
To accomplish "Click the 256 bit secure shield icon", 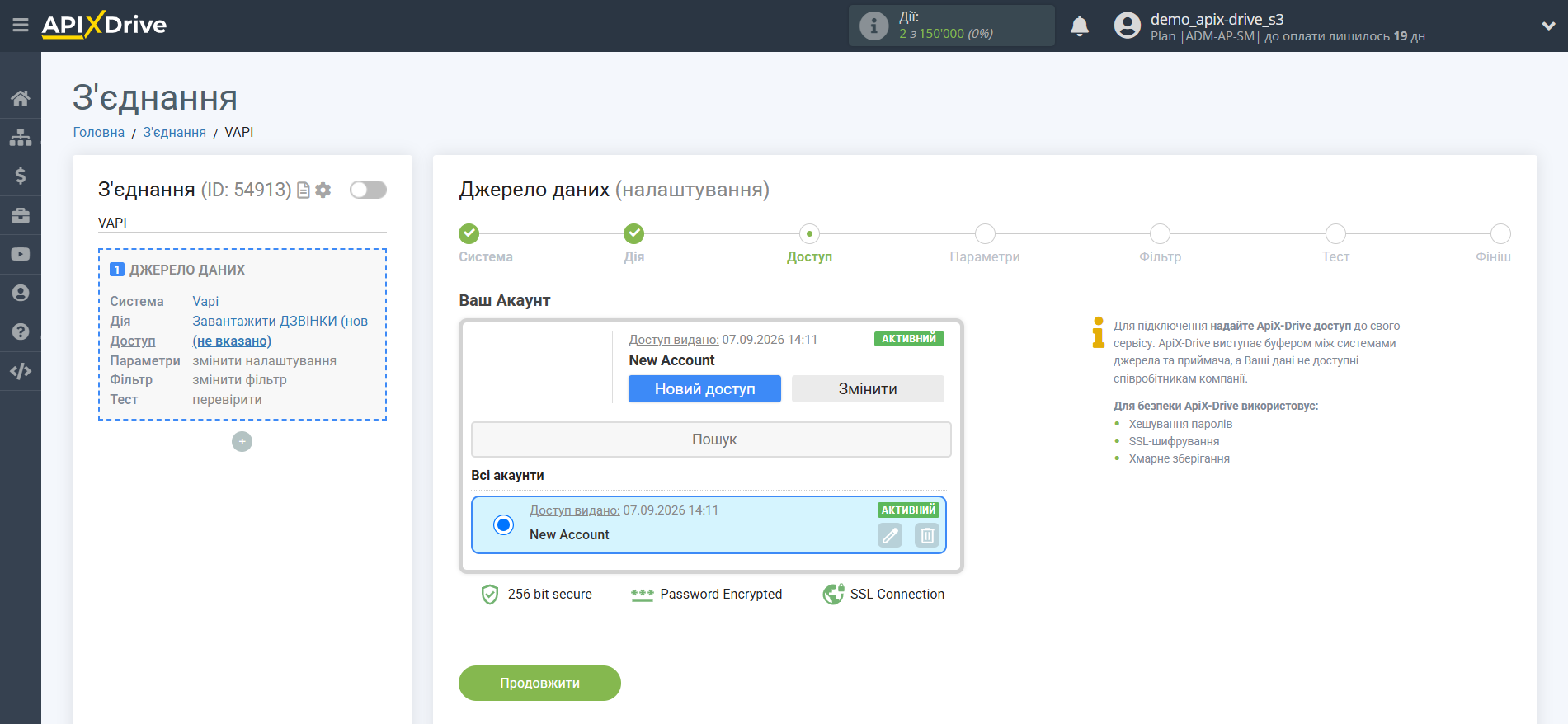I will pos(490,595).
